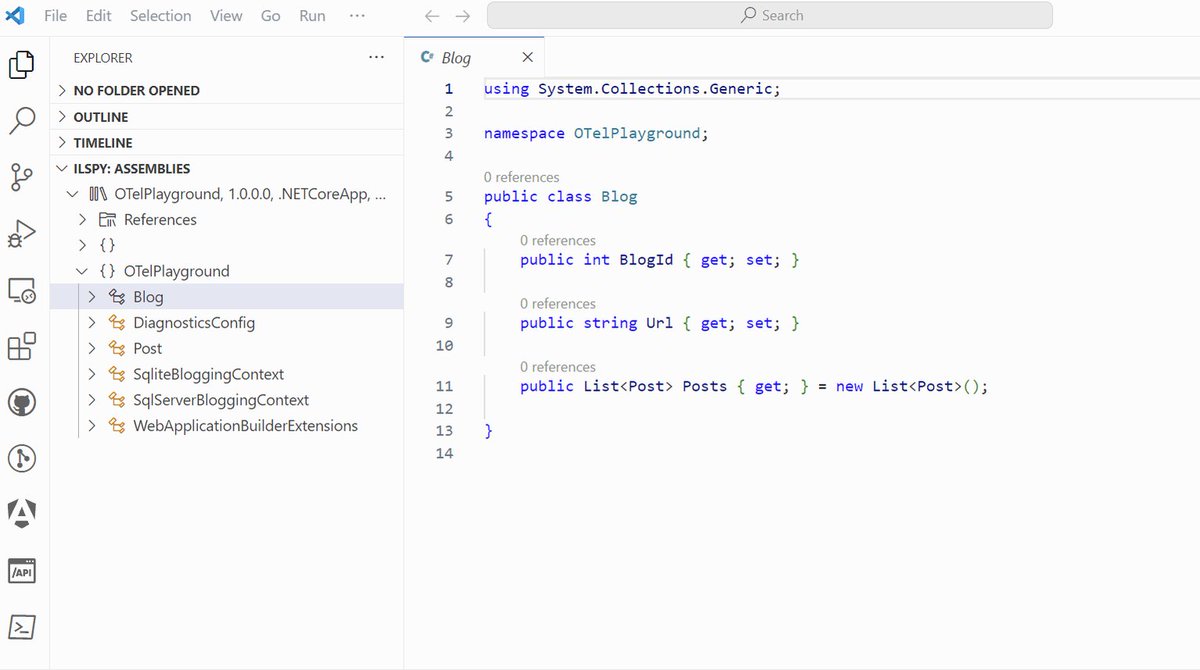Expand the SqlServerBloggingContext node chevron

pyautogui.click(x=91, y=400)
